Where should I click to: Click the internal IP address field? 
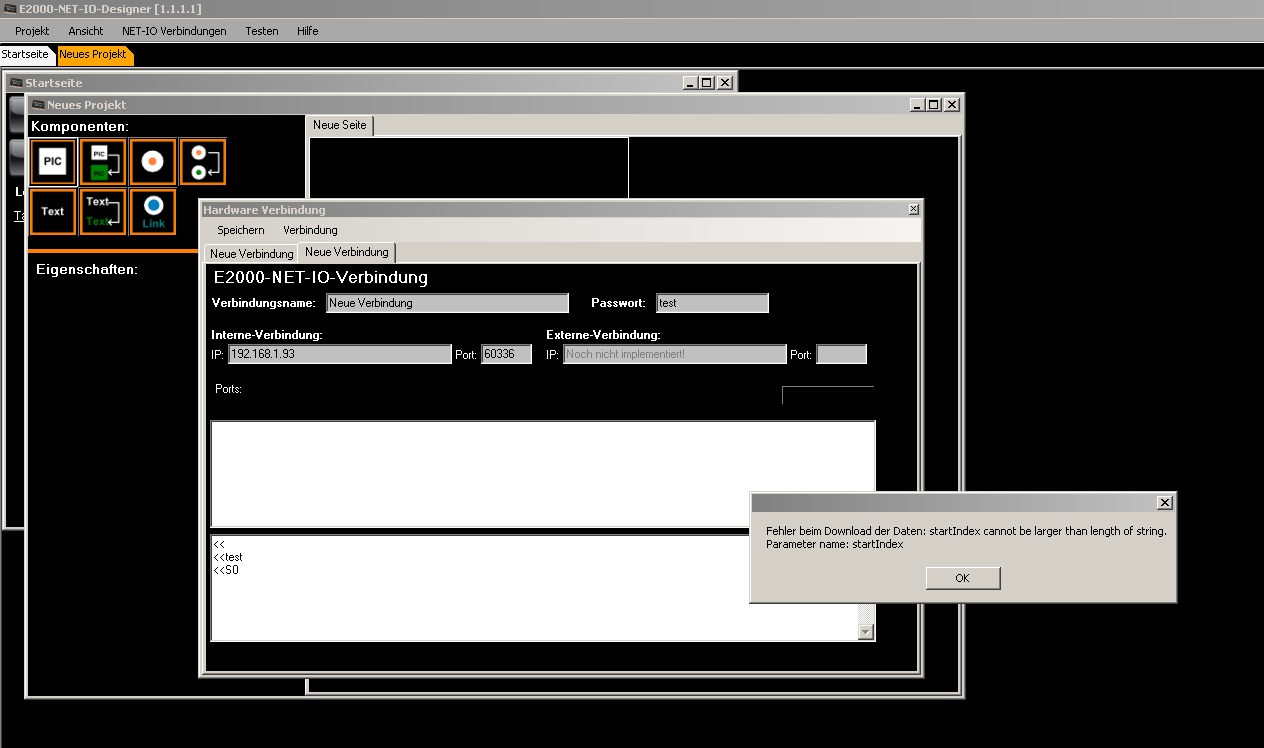point(340,354)
